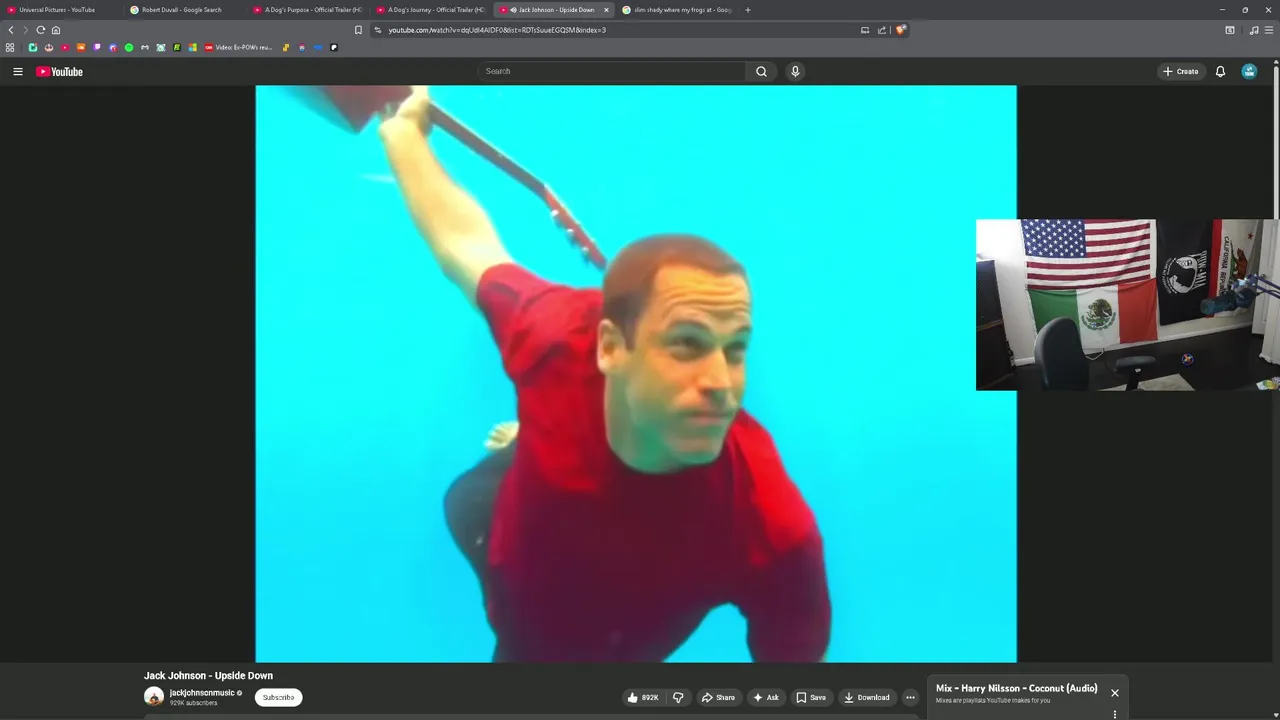Click the webcam overlay with flags
The image size is (1280, 720).
1127,305
